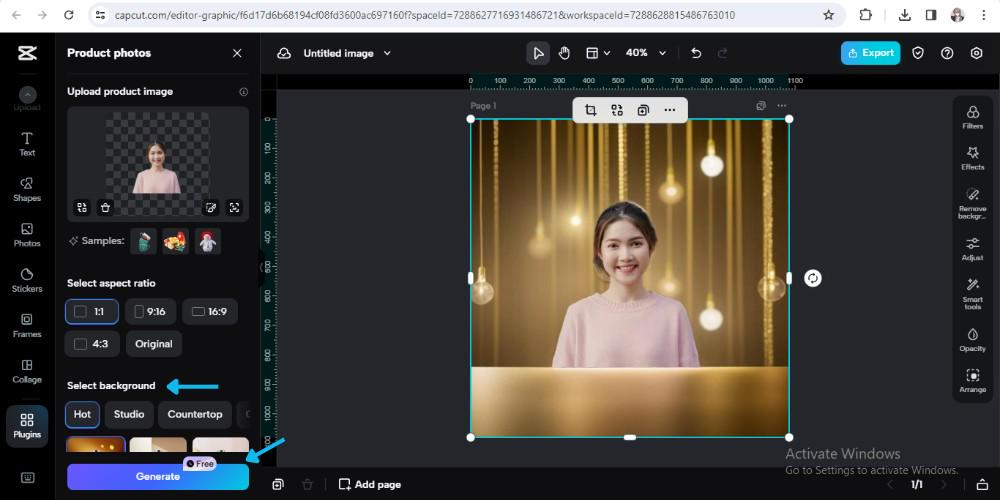1000x500 pixels.
Task: Open the 40% zoom level dropdown
Action: point(645,54)
